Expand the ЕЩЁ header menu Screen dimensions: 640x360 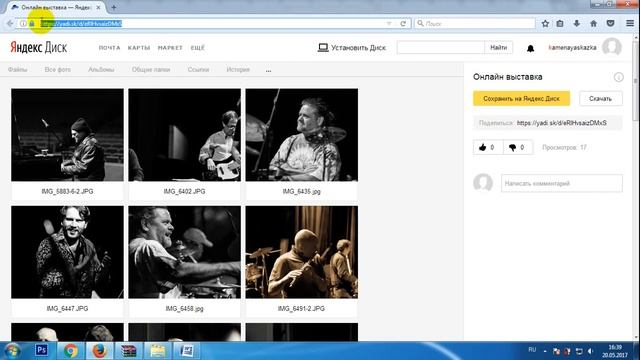(x=198, y=48)
